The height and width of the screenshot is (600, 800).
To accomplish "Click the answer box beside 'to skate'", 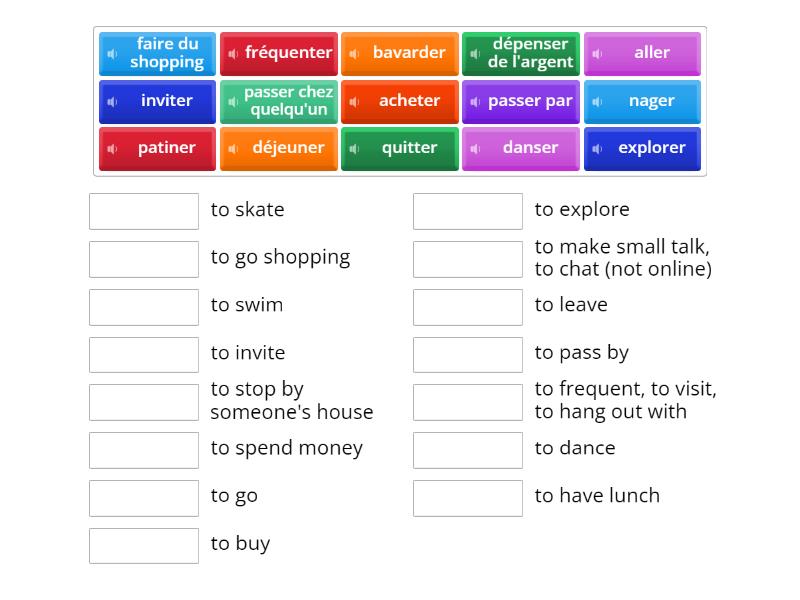I will (144, 211).
